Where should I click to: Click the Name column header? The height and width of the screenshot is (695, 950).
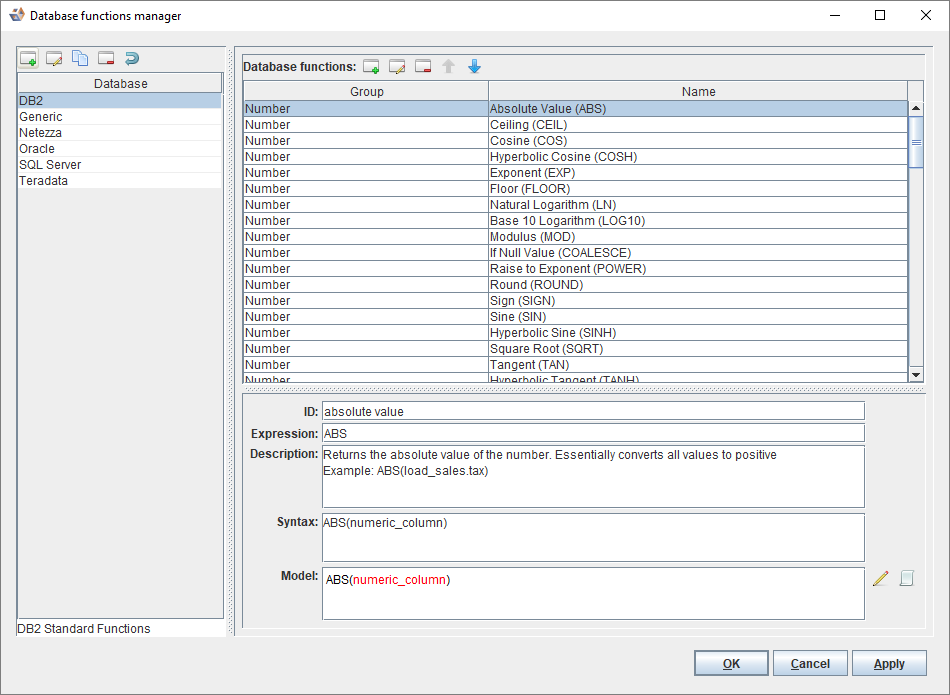(698, 92)
